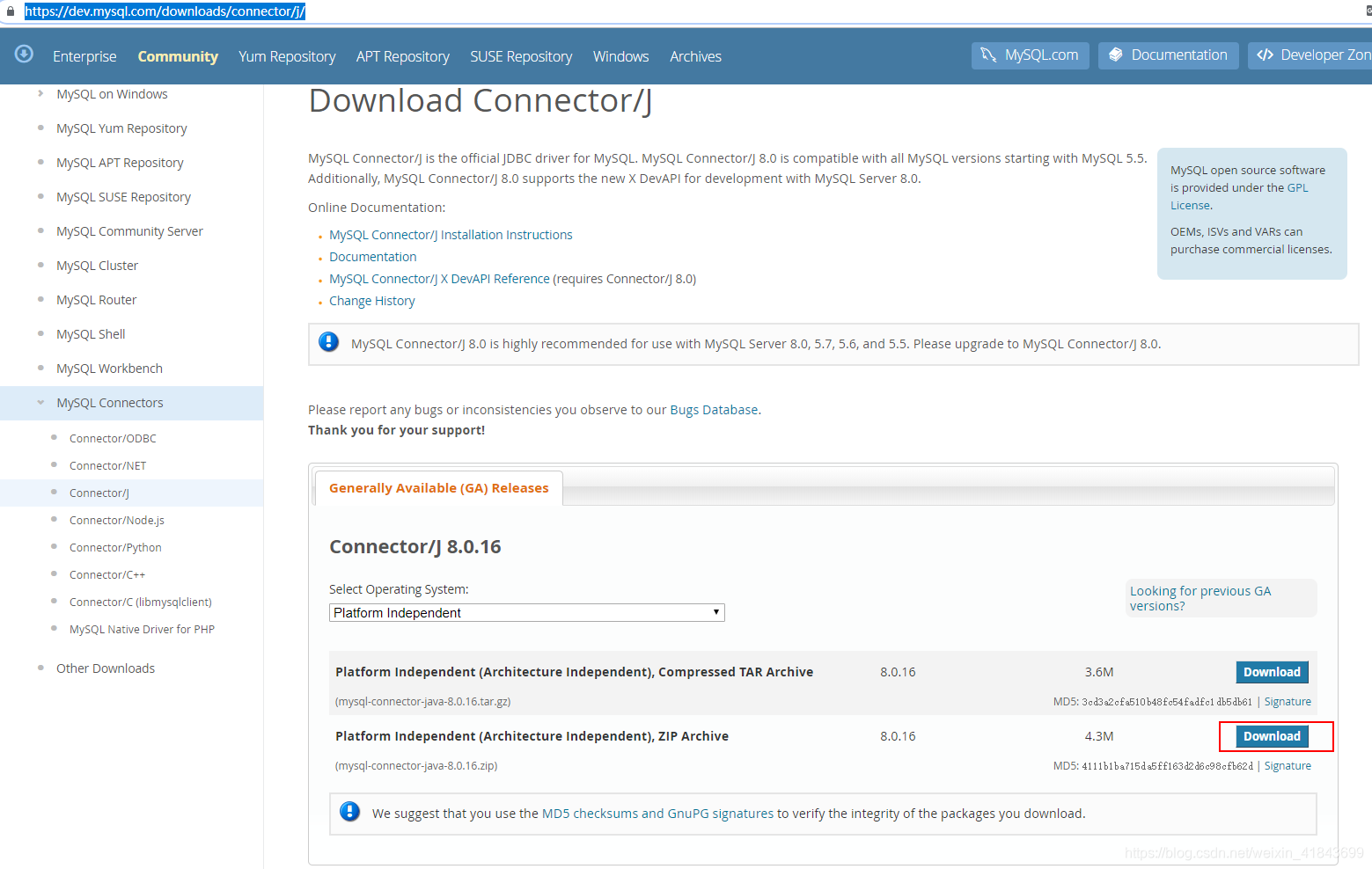
Task: Expand MySQL on Windows sidebar arrow
Action: coord(40,93)
